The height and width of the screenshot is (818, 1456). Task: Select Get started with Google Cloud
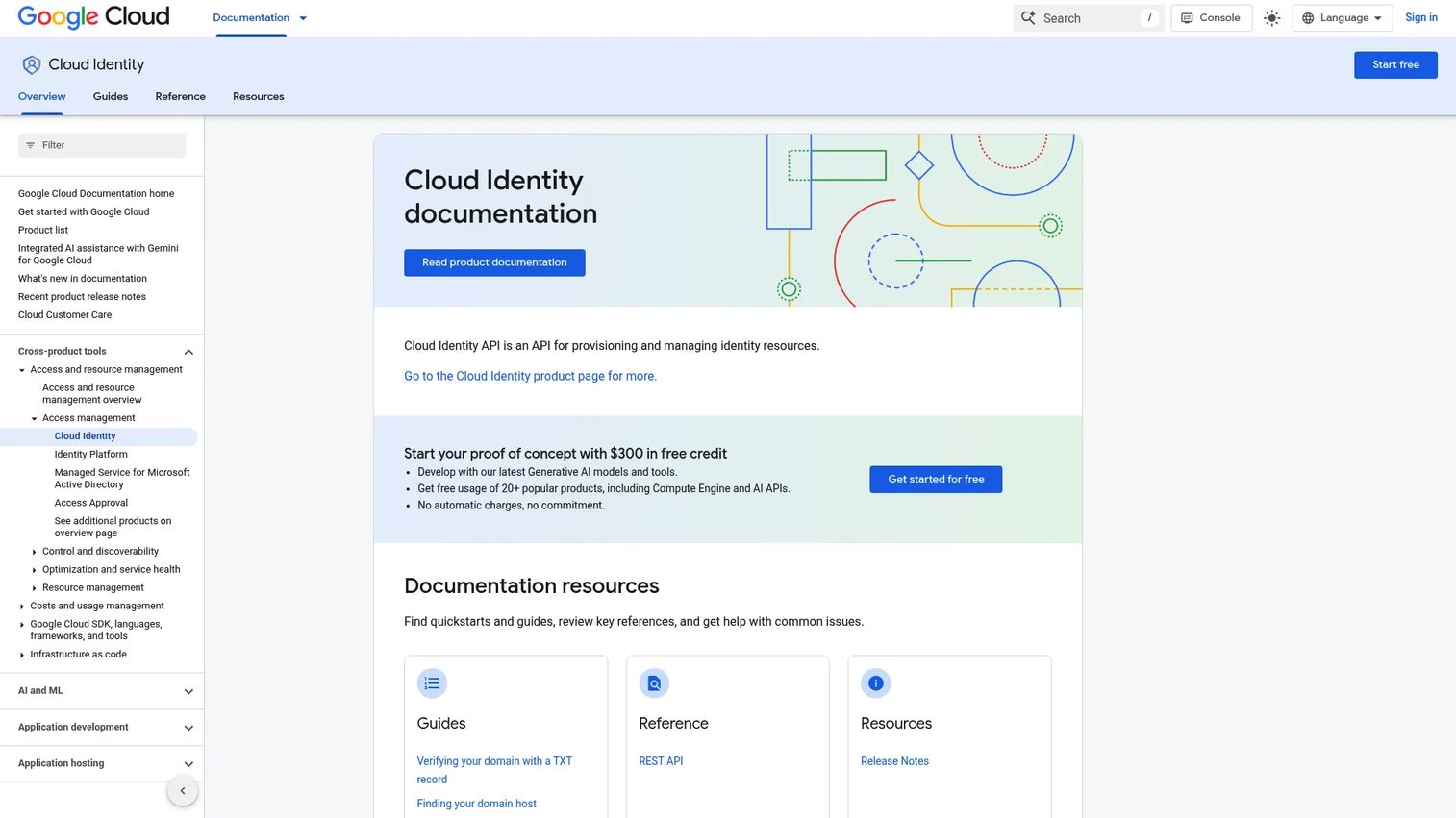pyautogui.click(x=84, y=211)
